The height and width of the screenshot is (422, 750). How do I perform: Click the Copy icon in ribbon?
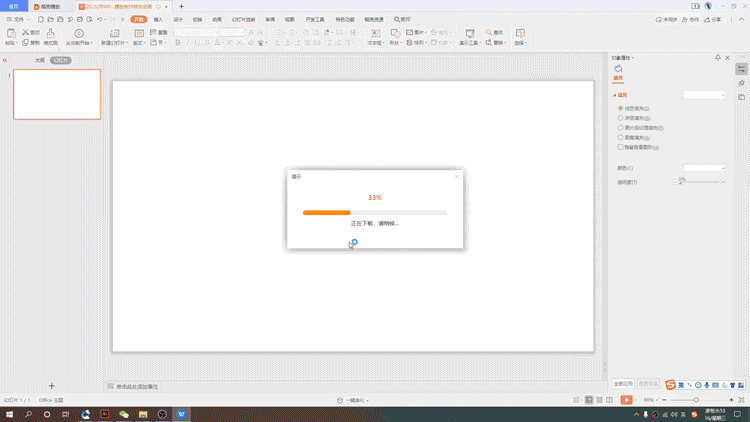[x=25, y=43]
